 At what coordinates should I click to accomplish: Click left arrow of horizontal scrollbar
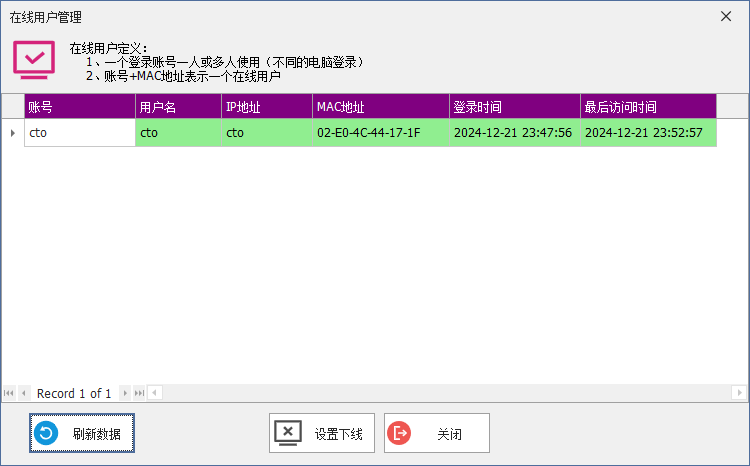point(154,393)
